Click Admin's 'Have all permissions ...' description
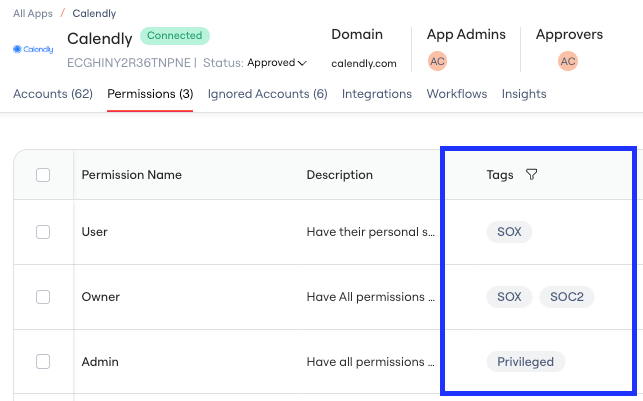 (x=370, y=362)
